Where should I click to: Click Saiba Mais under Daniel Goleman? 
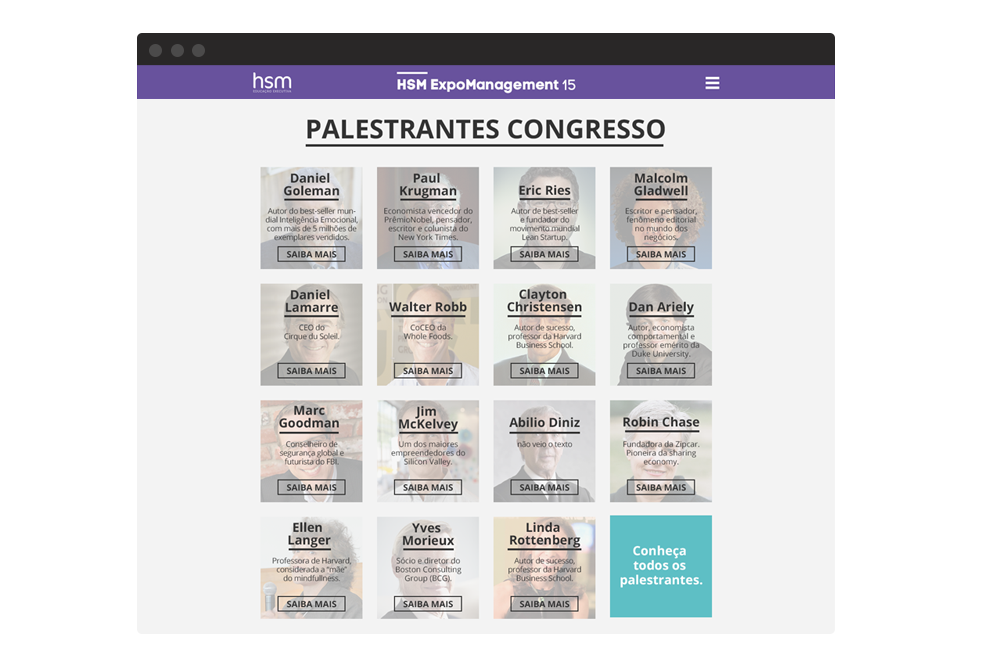pos(311,254)
